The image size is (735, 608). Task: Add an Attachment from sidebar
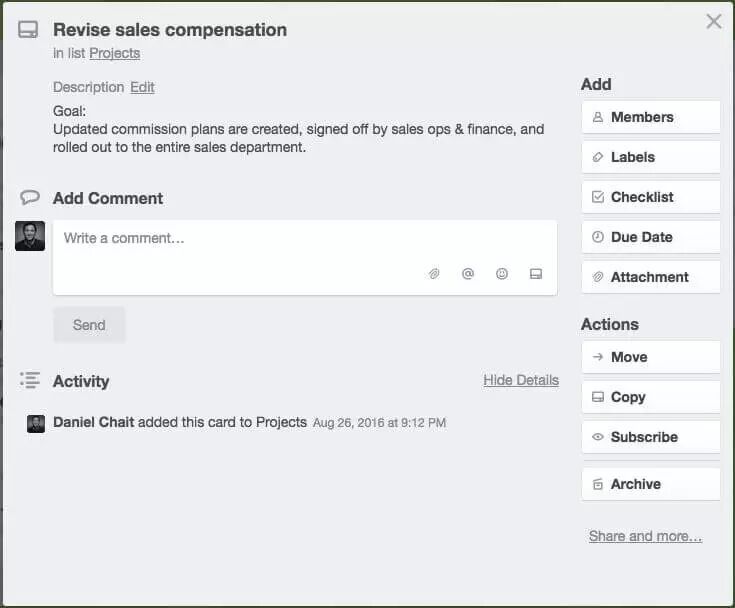651,277
